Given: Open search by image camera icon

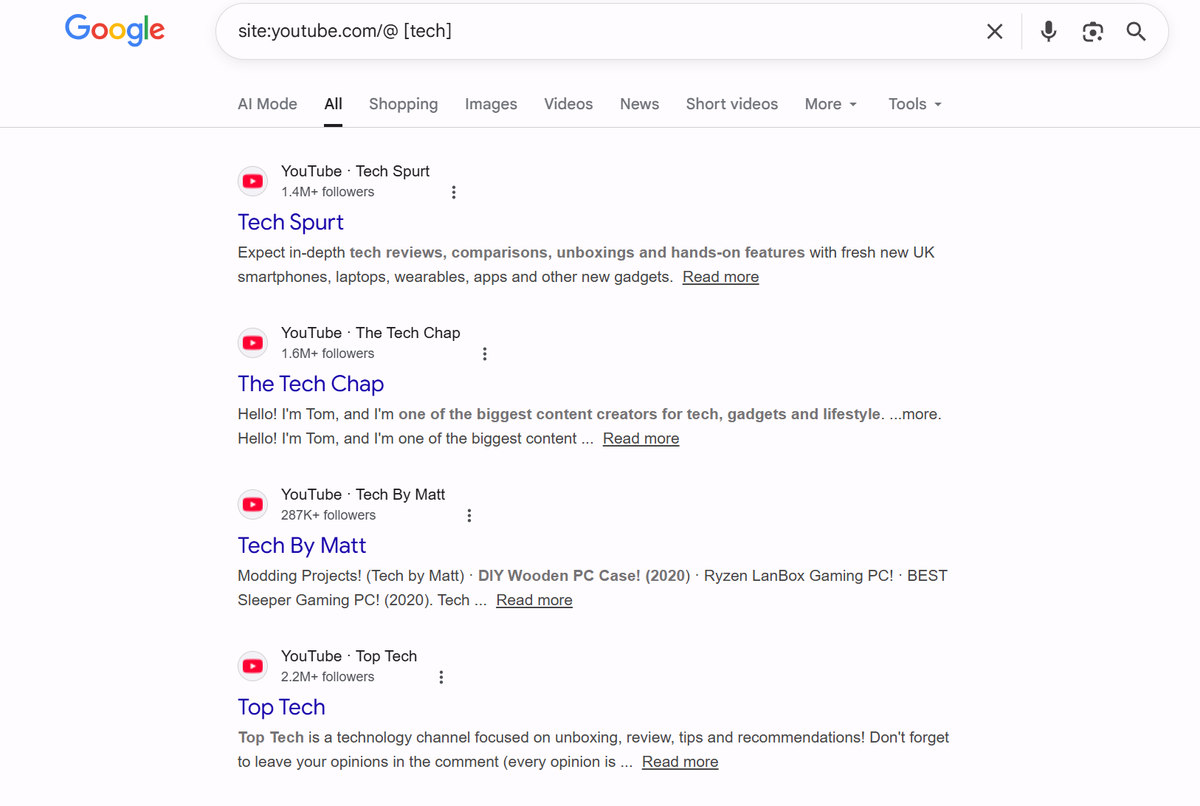Looking at the screenshot, I should [1093, 31].
